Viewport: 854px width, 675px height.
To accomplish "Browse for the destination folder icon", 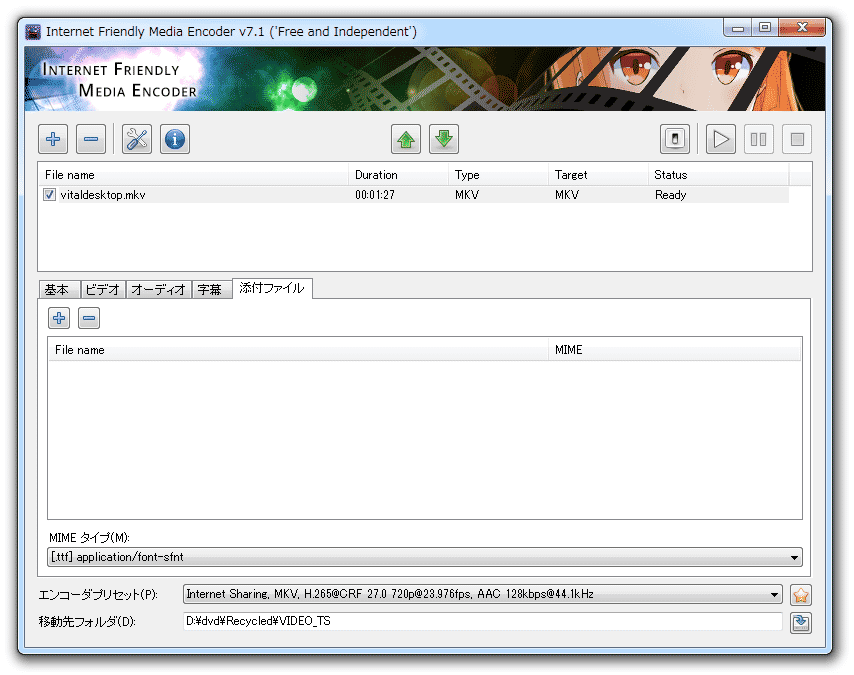I will [801, 623].
